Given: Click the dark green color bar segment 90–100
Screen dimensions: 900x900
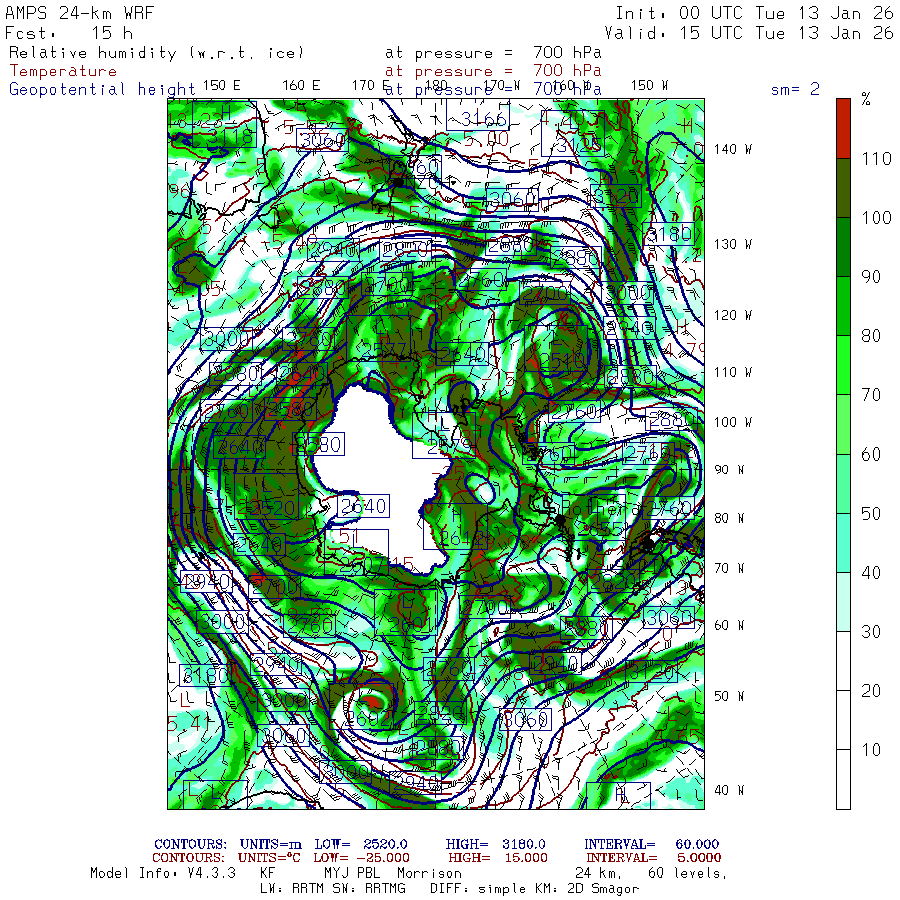Looking at the screenshot, I should (x=843, y=247).
